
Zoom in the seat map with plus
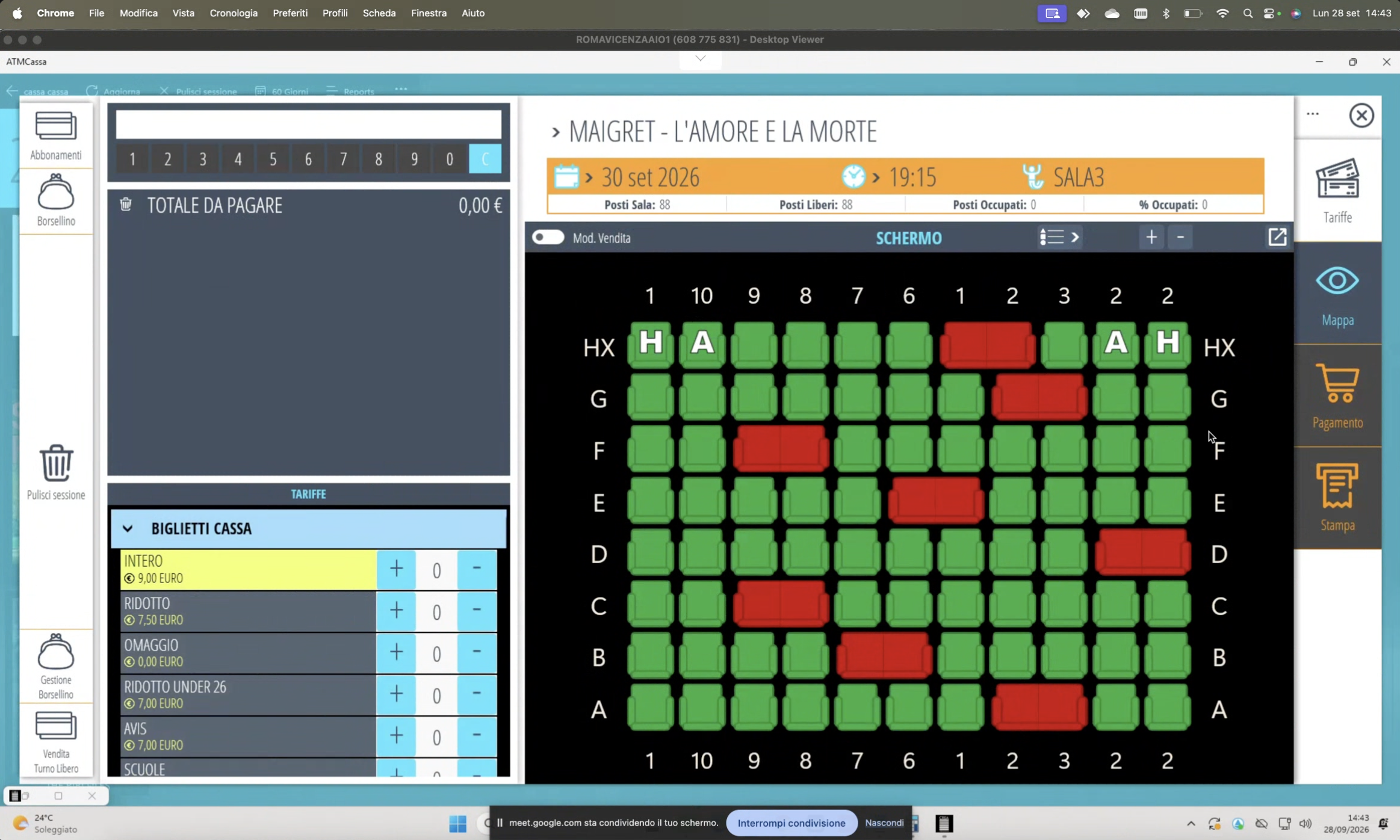1151,237
